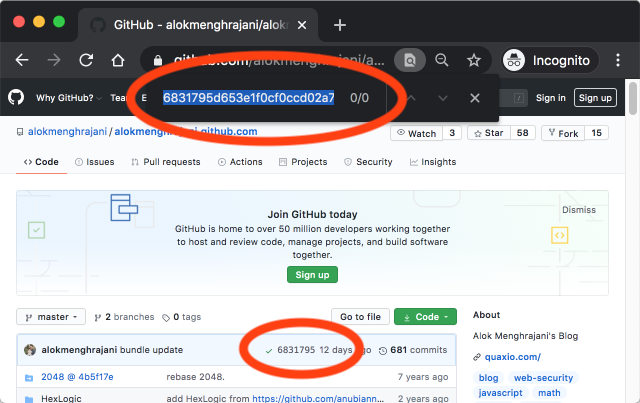Viewport: 640px width, 403px height.
Task: Jump to next find result arrow
Action: [443, 98]
